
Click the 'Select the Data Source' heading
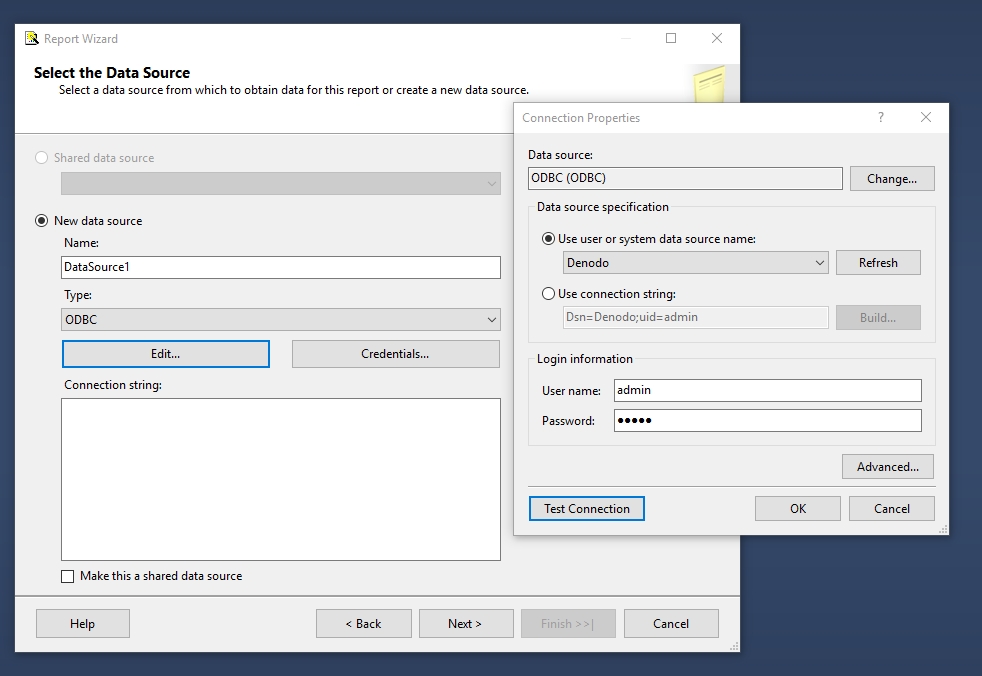(111, 73)
